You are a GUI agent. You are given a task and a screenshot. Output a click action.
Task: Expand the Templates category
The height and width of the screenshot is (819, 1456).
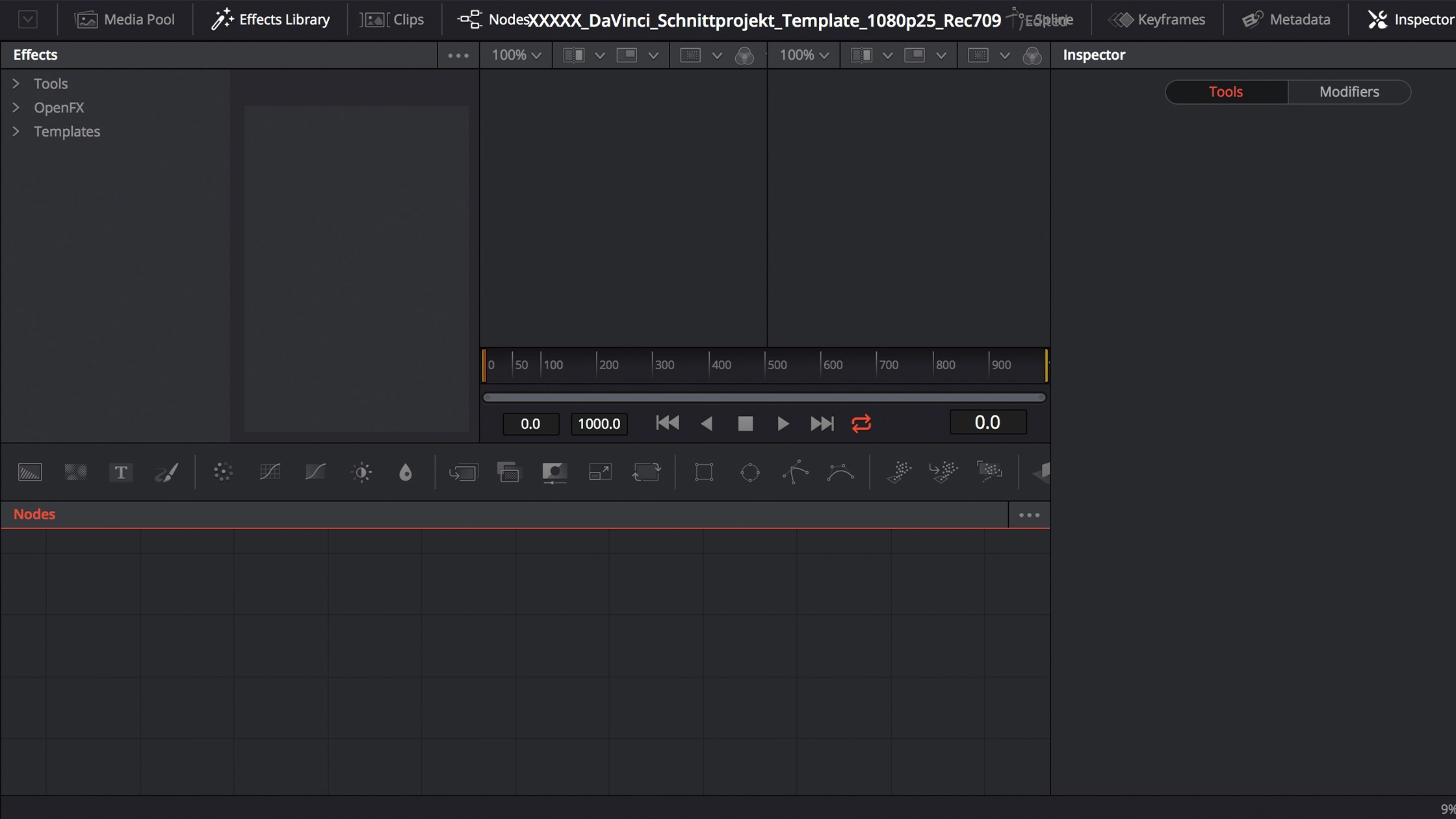click(x=16, y=132)
